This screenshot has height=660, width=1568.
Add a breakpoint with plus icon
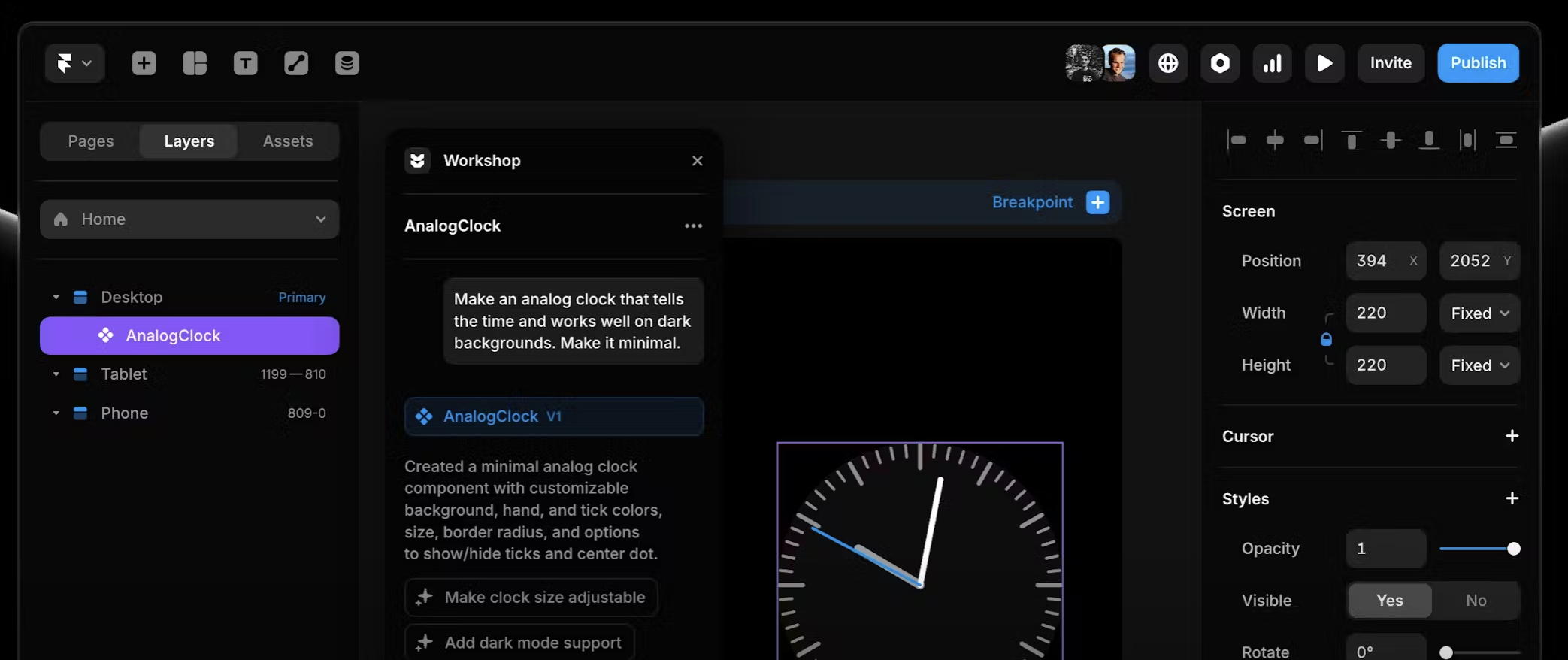pos(1097,202)
